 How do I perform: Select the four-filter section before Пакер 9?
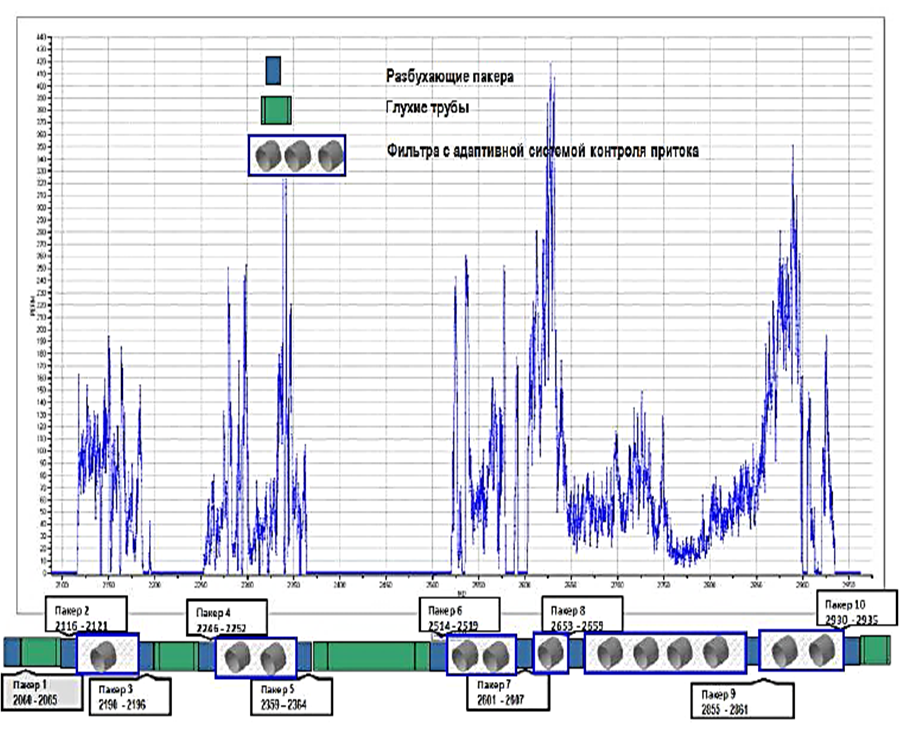[665, 653]
